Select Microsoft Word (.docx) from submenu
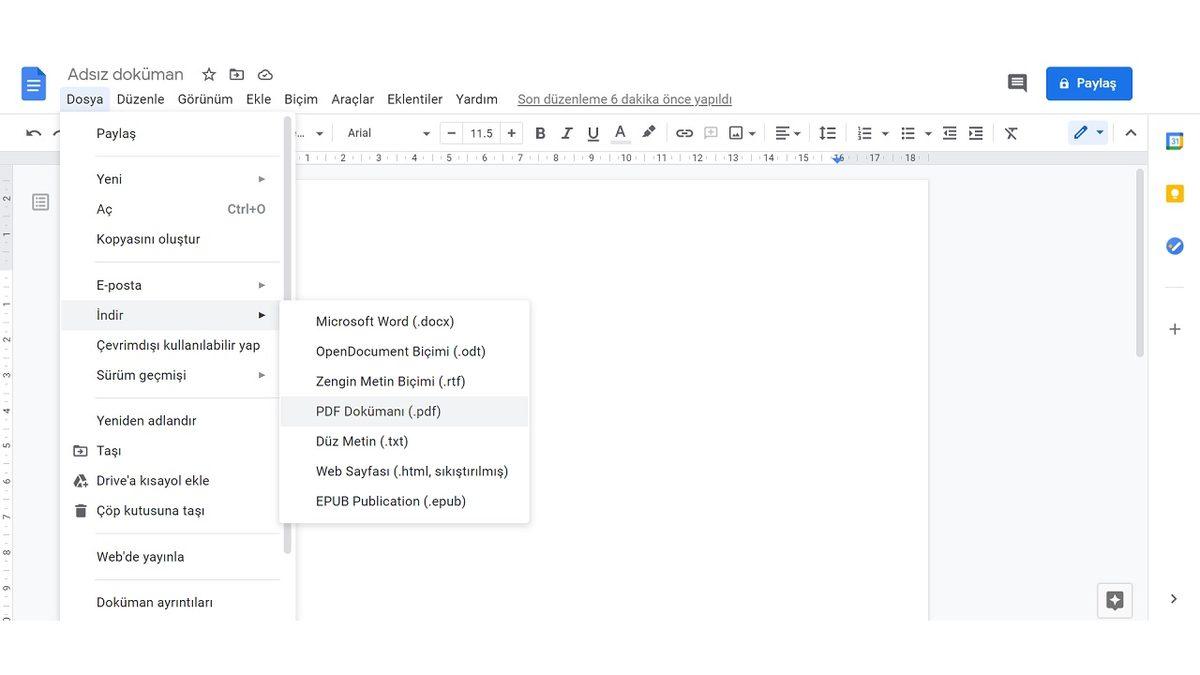Image resolution: width=1200 pixels, height=675 pixels. coord(385,321)
